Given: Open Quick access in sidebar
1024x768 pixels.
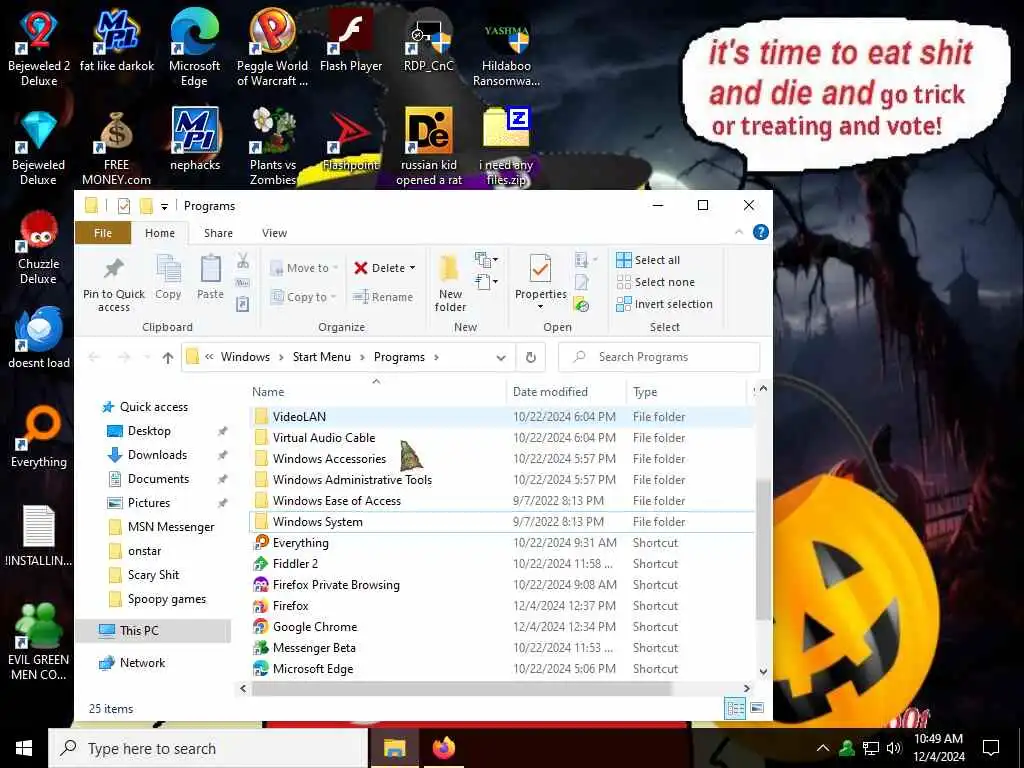Looking at the screenshot, I should coord(153,407).
